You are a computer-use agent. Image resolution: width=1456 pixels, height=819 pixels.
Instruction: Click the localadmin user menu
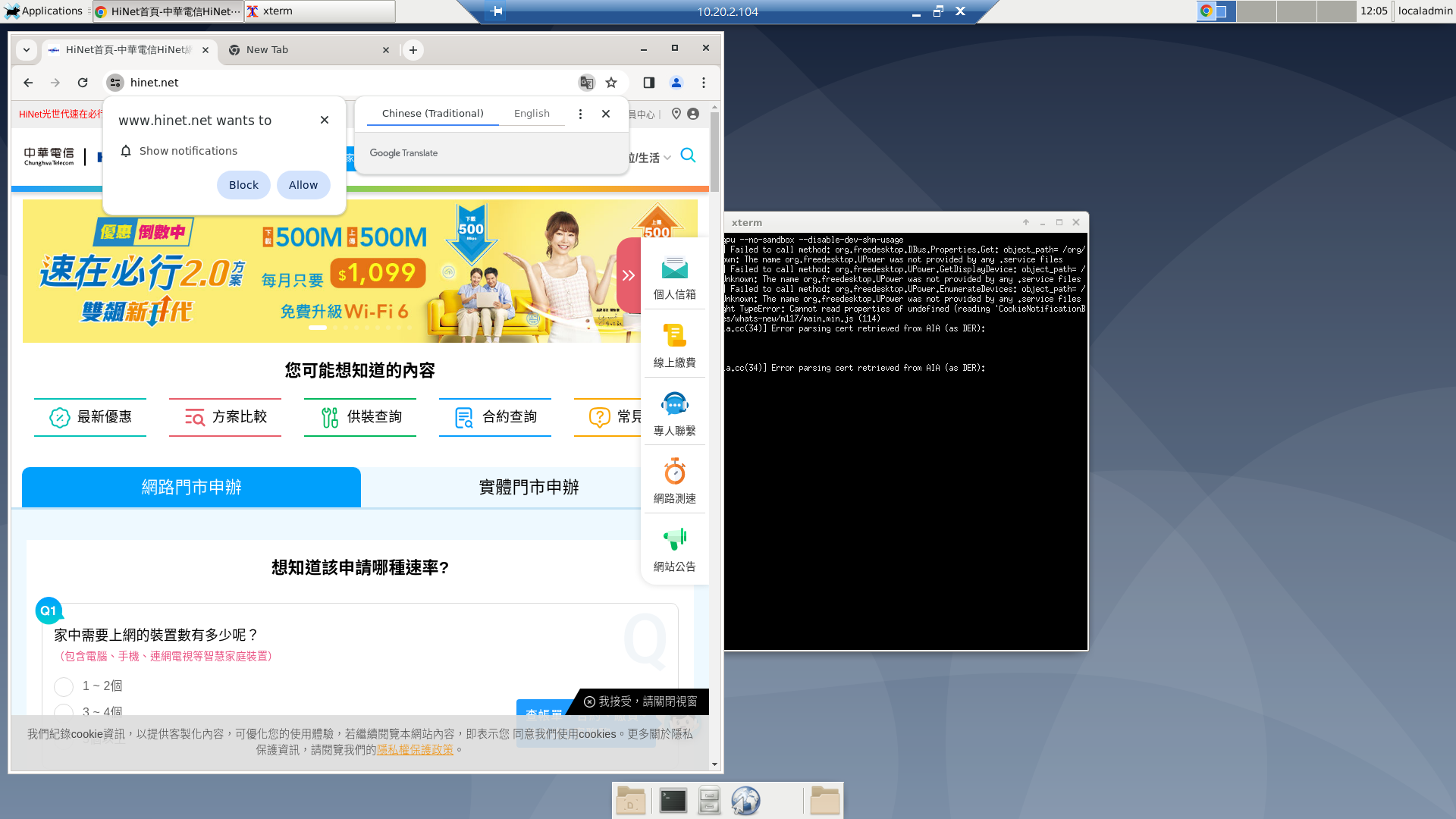[x=1425, y=11]
